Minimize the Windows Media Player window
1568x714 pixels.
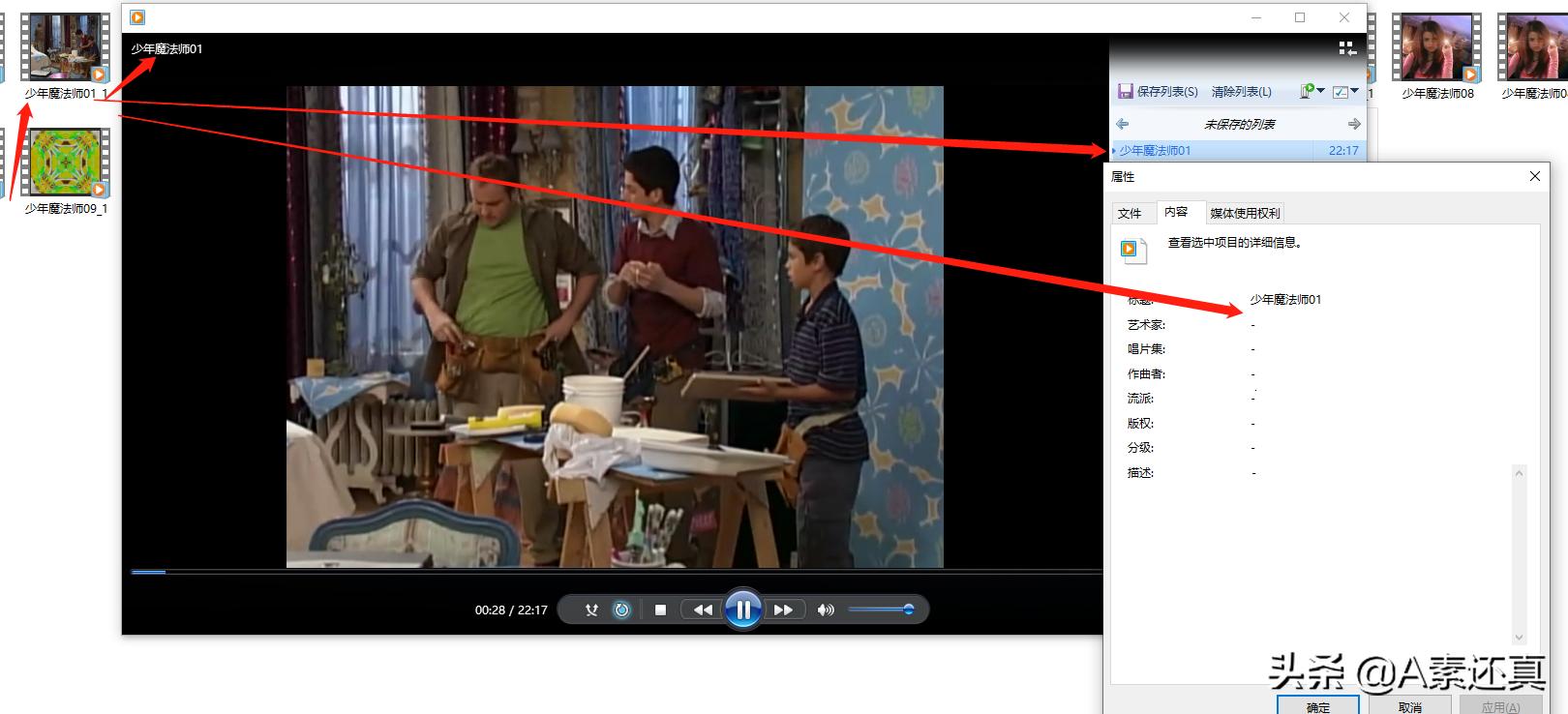click(1256, 17)
